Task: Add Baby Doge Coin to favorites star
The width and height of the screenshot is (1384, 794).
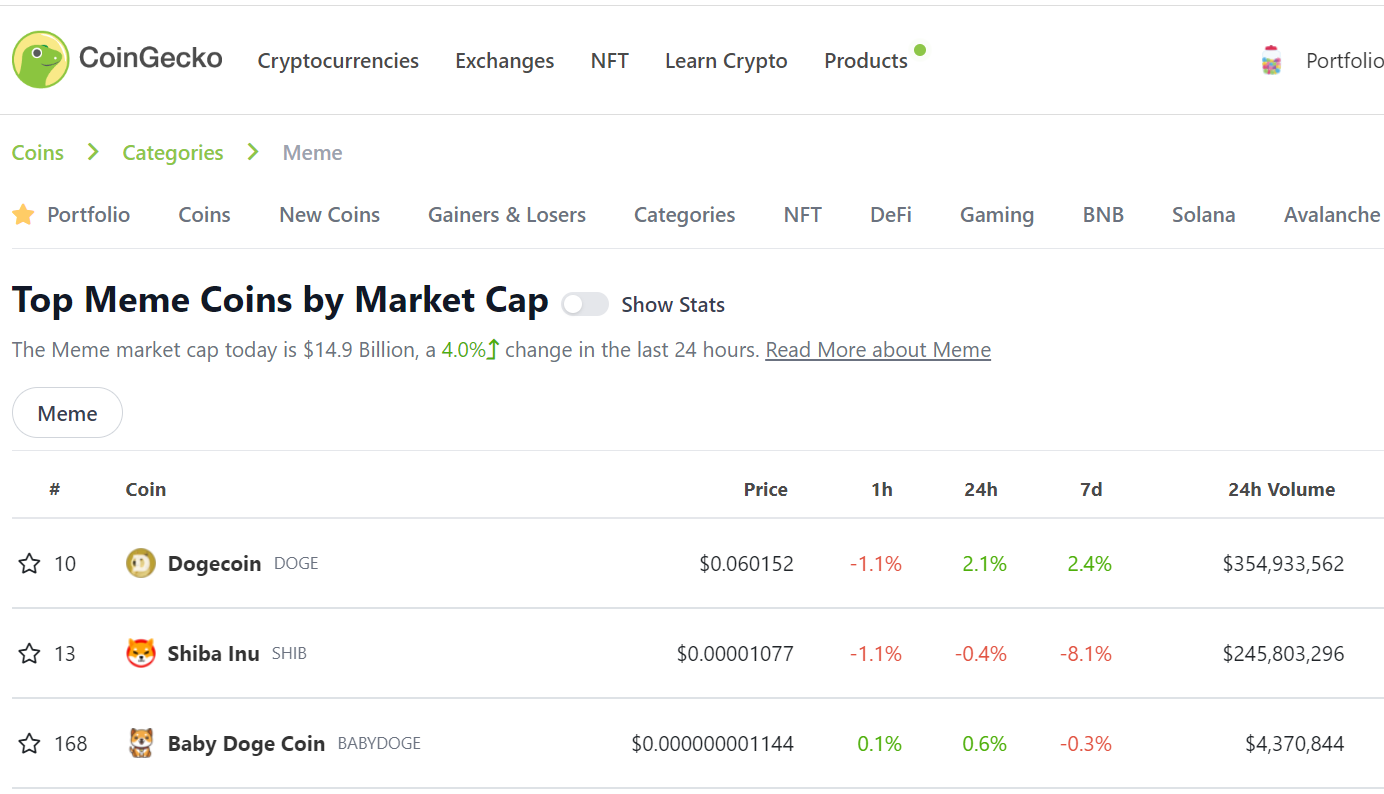Action: pyautogui.click(x=30, y=744)
